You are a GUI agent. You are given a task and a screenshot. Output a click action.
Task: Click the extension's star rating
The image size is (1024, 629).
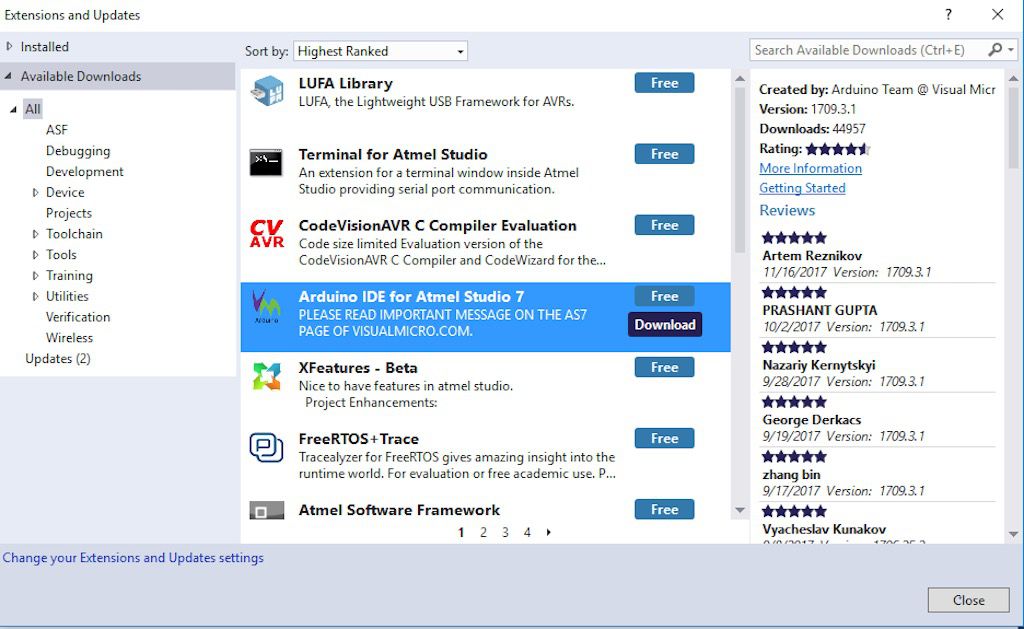coord(838,149)
